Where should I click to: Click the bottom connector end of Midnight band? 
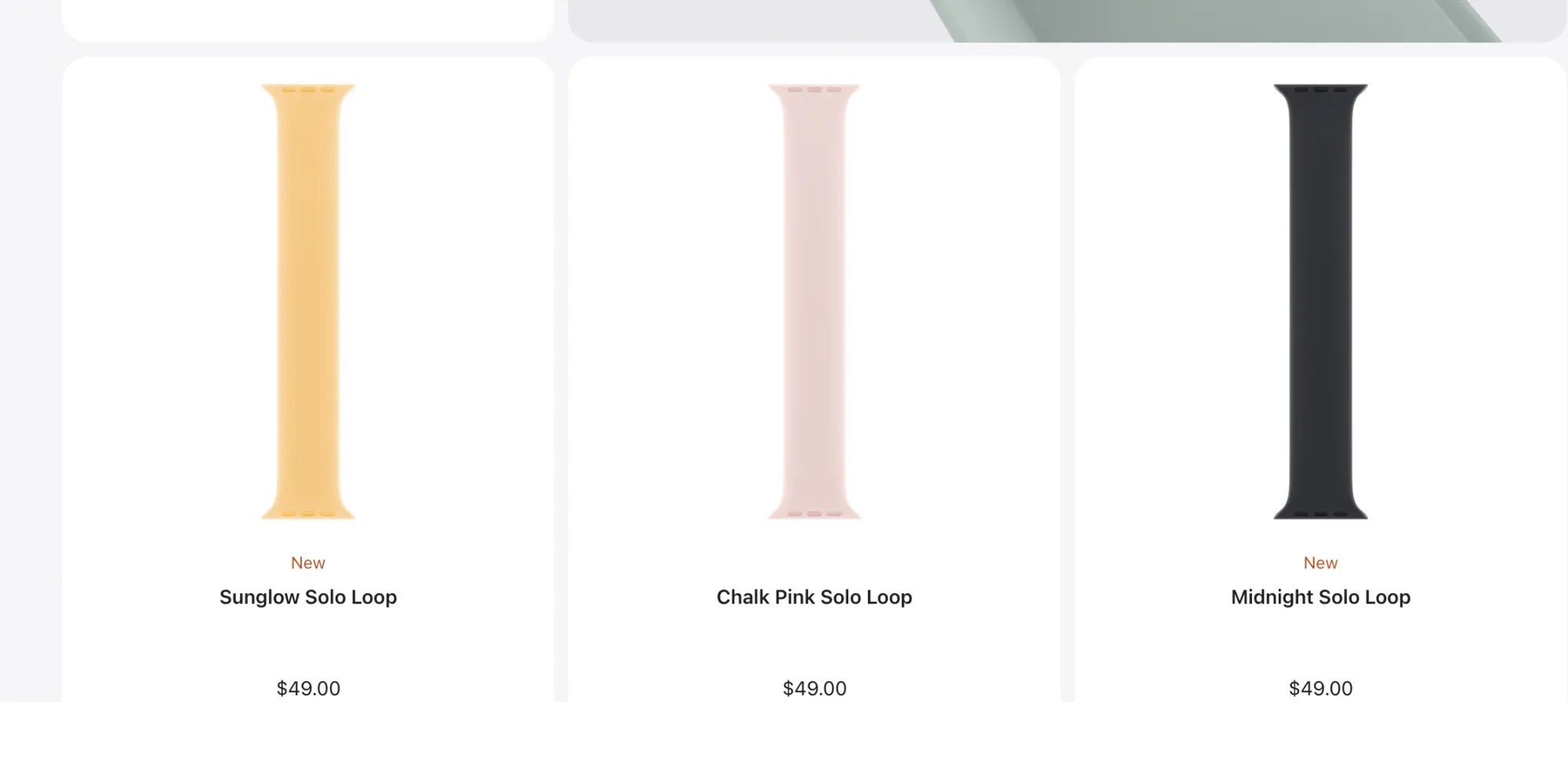[x=1320, y=512]
